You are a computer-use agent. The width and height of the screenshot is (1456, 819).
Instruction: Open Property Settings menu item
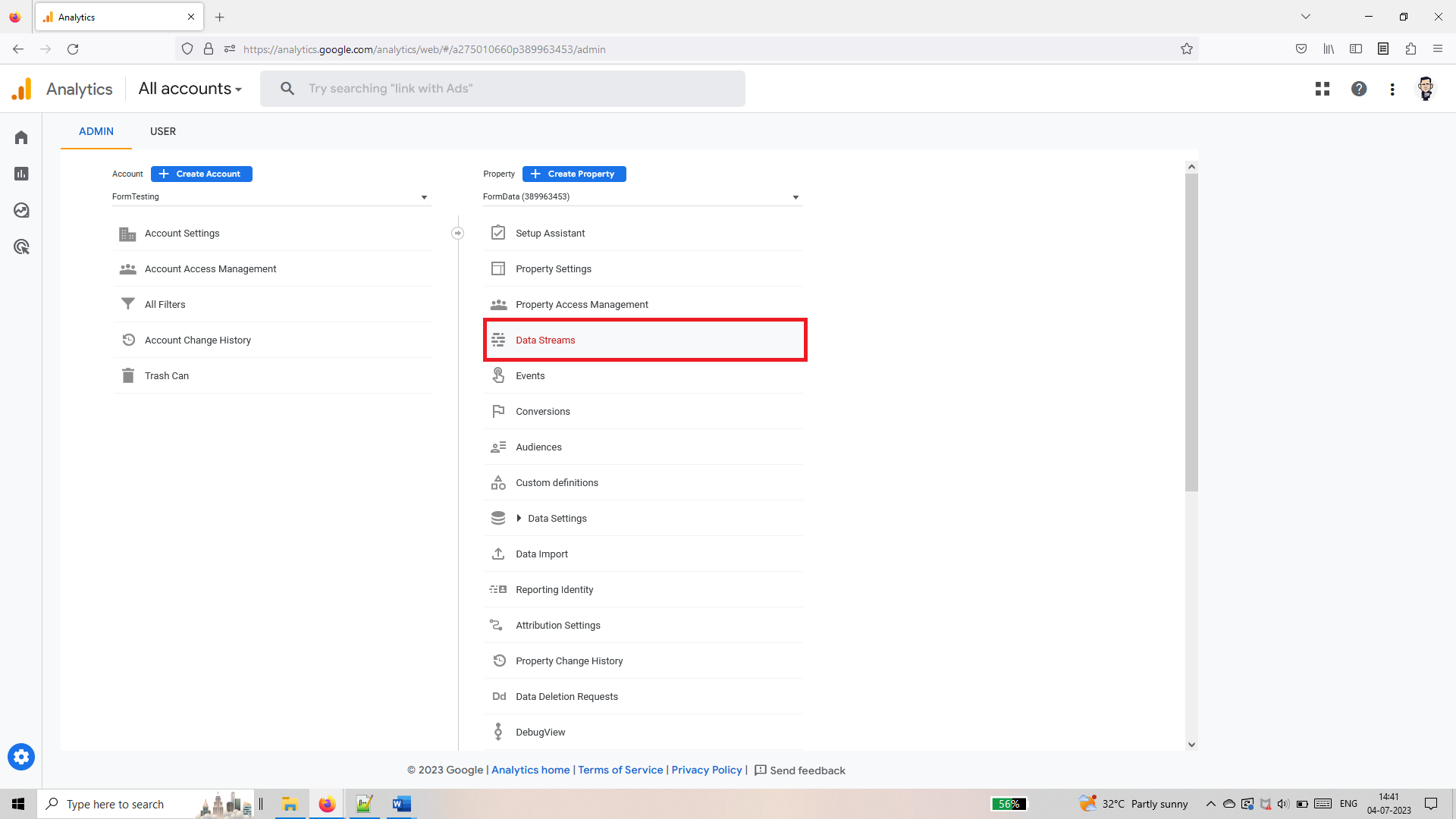pyautogui.click(x=645, y=268)
